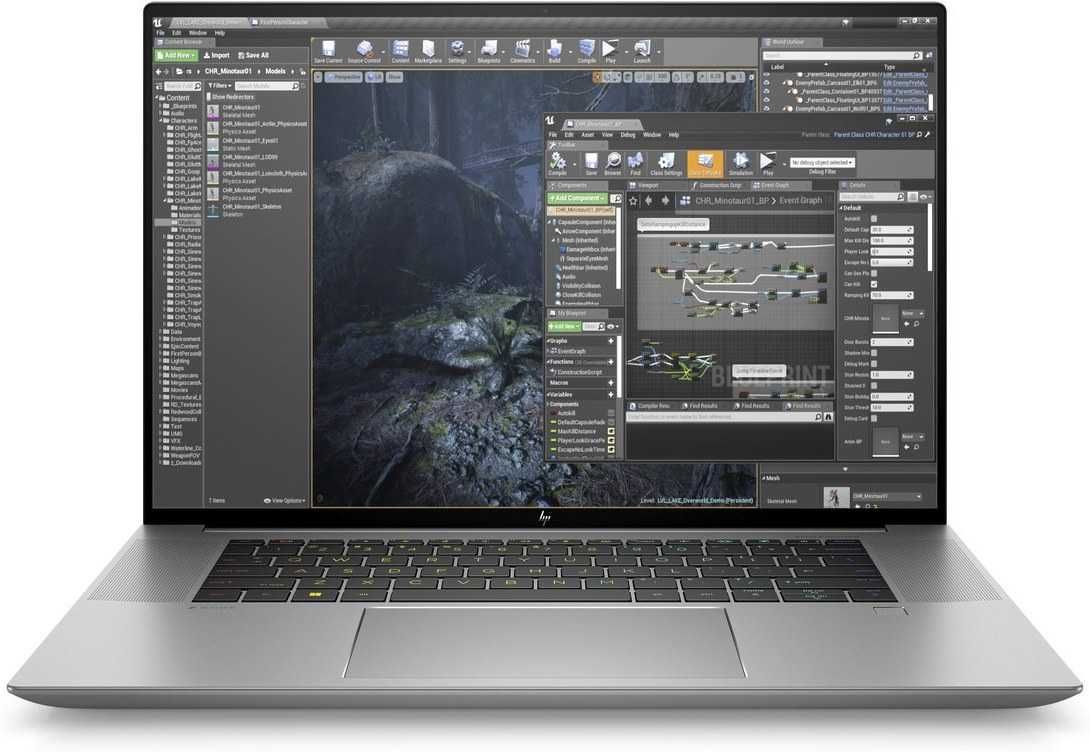
Task: Click the graph favorites star icon
Action: point(633,201)
